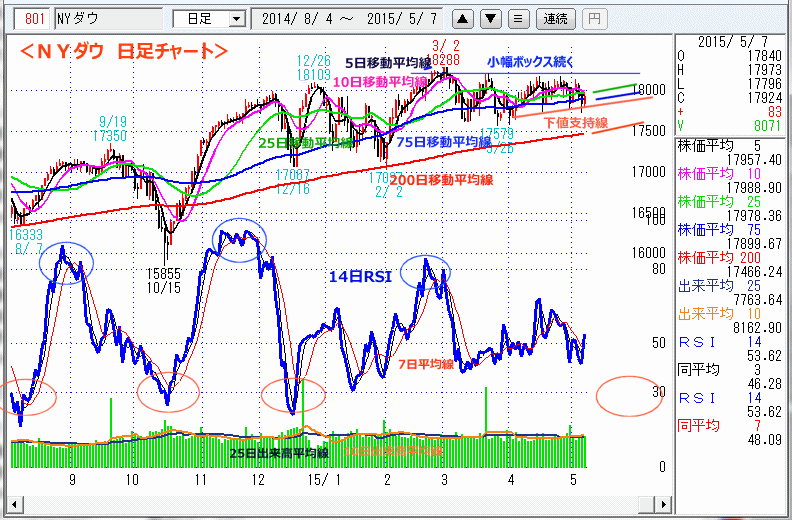Screen dimensions: 792x520
Task: Click the 14日RSI label
Action: [361, 277]
